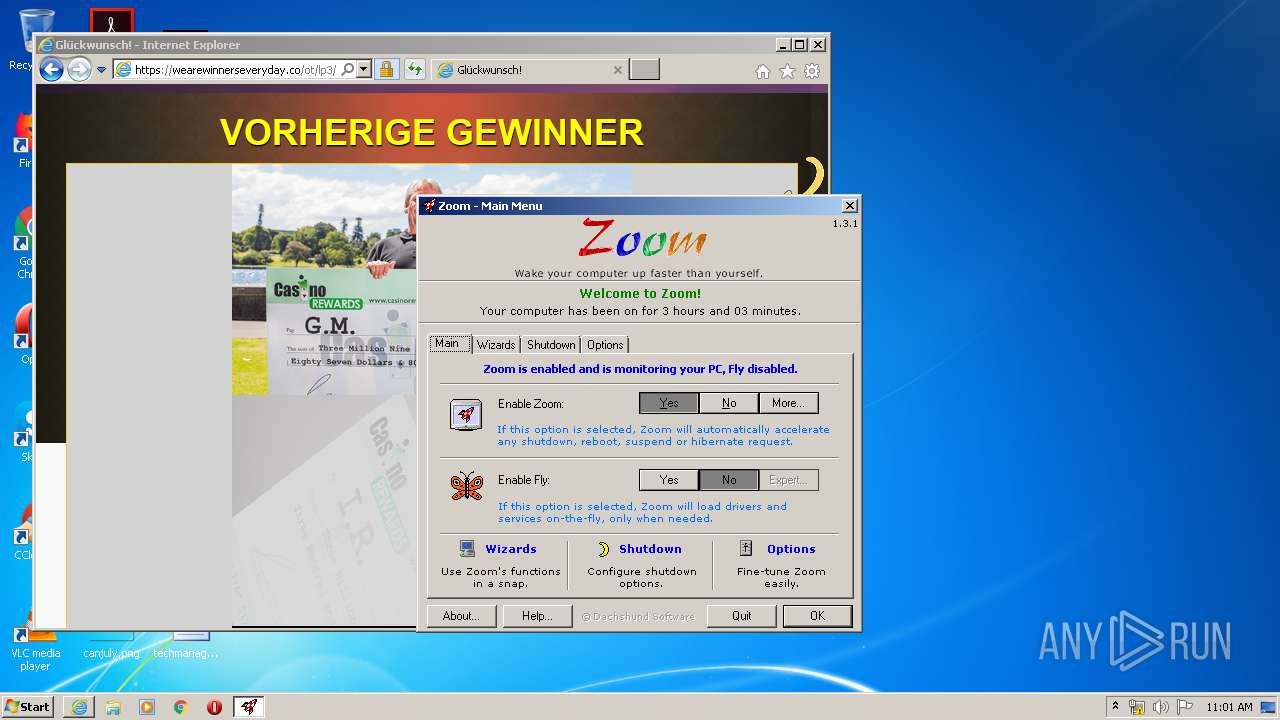Set Enable Fly to No
This screenshot has height=720, width=1280.
pyautogui.click(x=729, y=480)
